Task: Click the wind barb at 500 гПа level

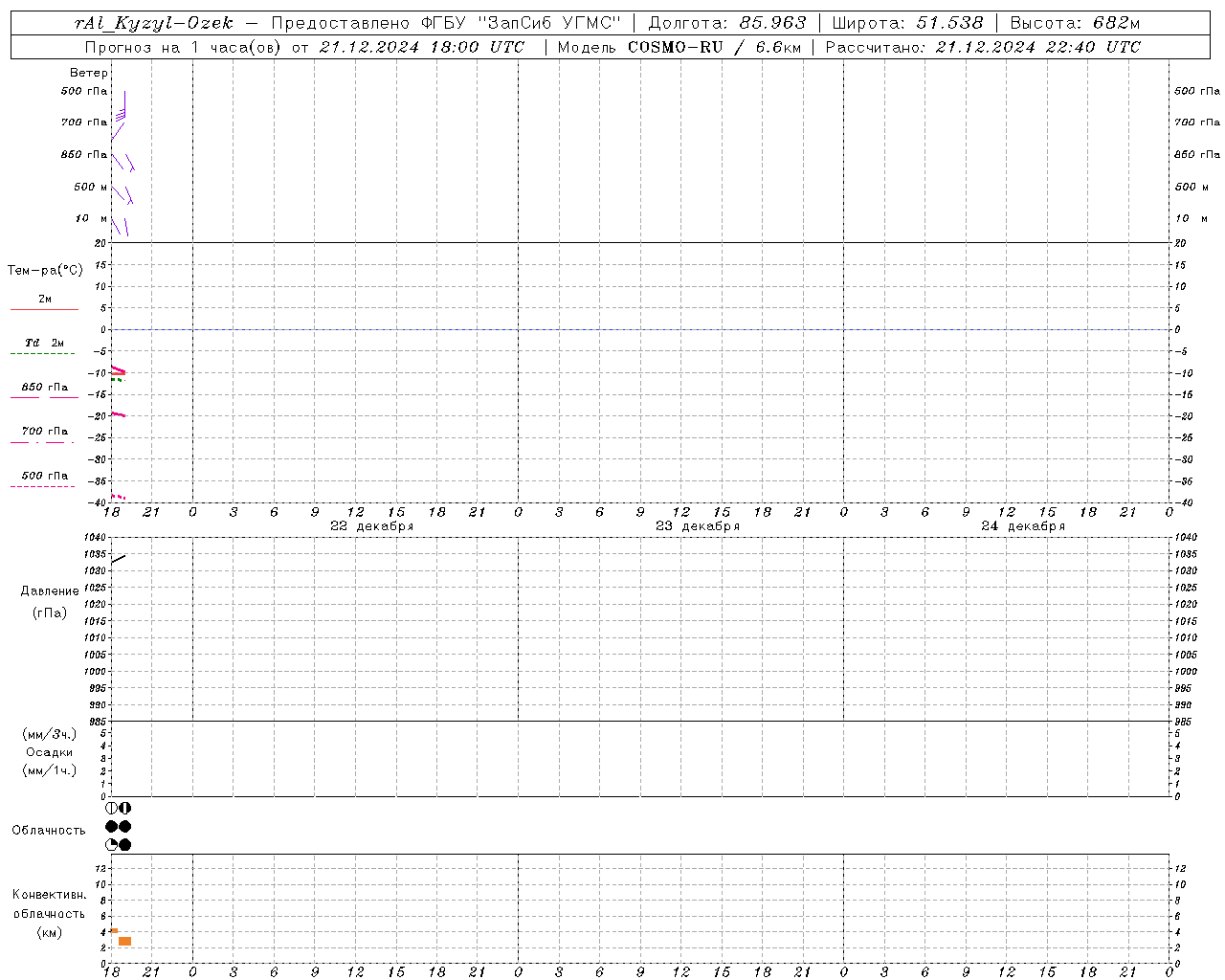Action: tap(121, 106)
